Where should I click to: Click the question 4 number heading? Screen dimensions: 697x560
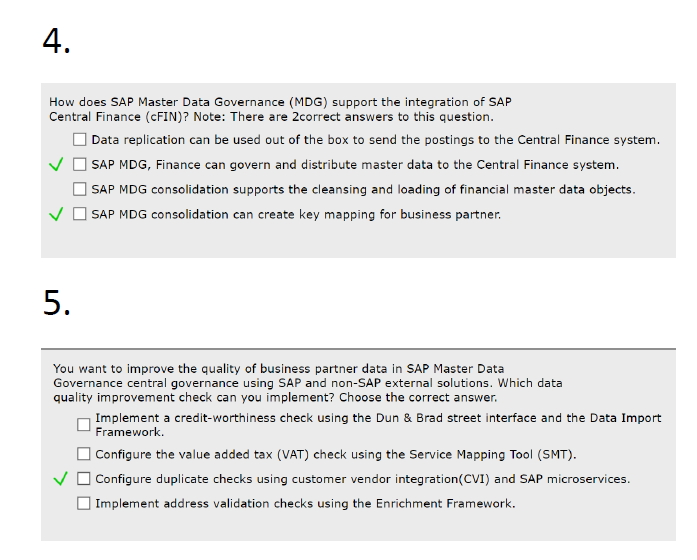tap(56, 41)
